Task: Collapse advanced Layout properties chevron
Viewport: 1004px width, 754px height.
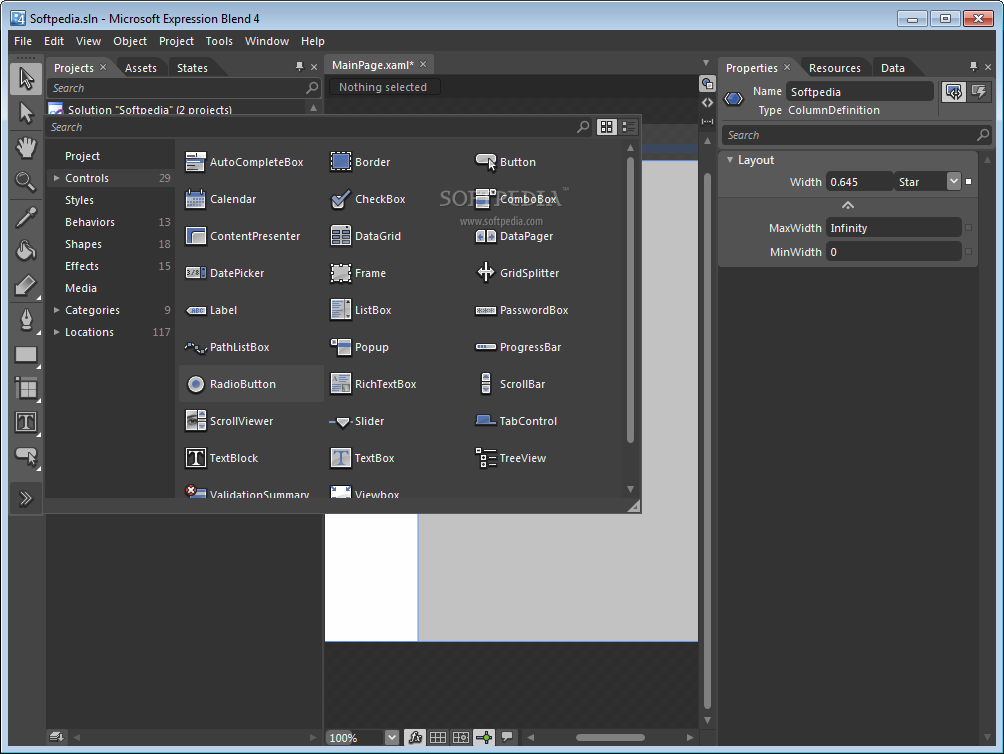Action: tap(848, 205)
